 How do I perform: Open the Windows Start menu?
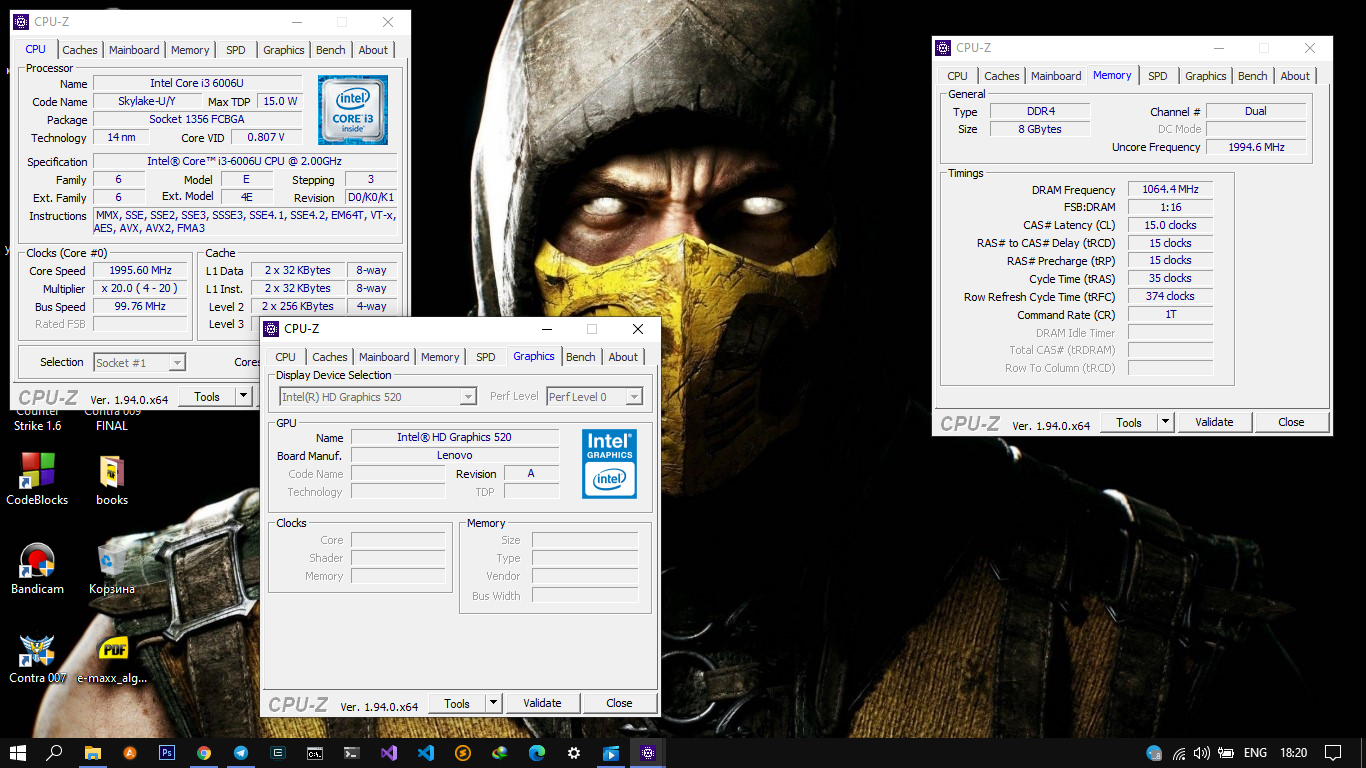click(x=18, y=753)
